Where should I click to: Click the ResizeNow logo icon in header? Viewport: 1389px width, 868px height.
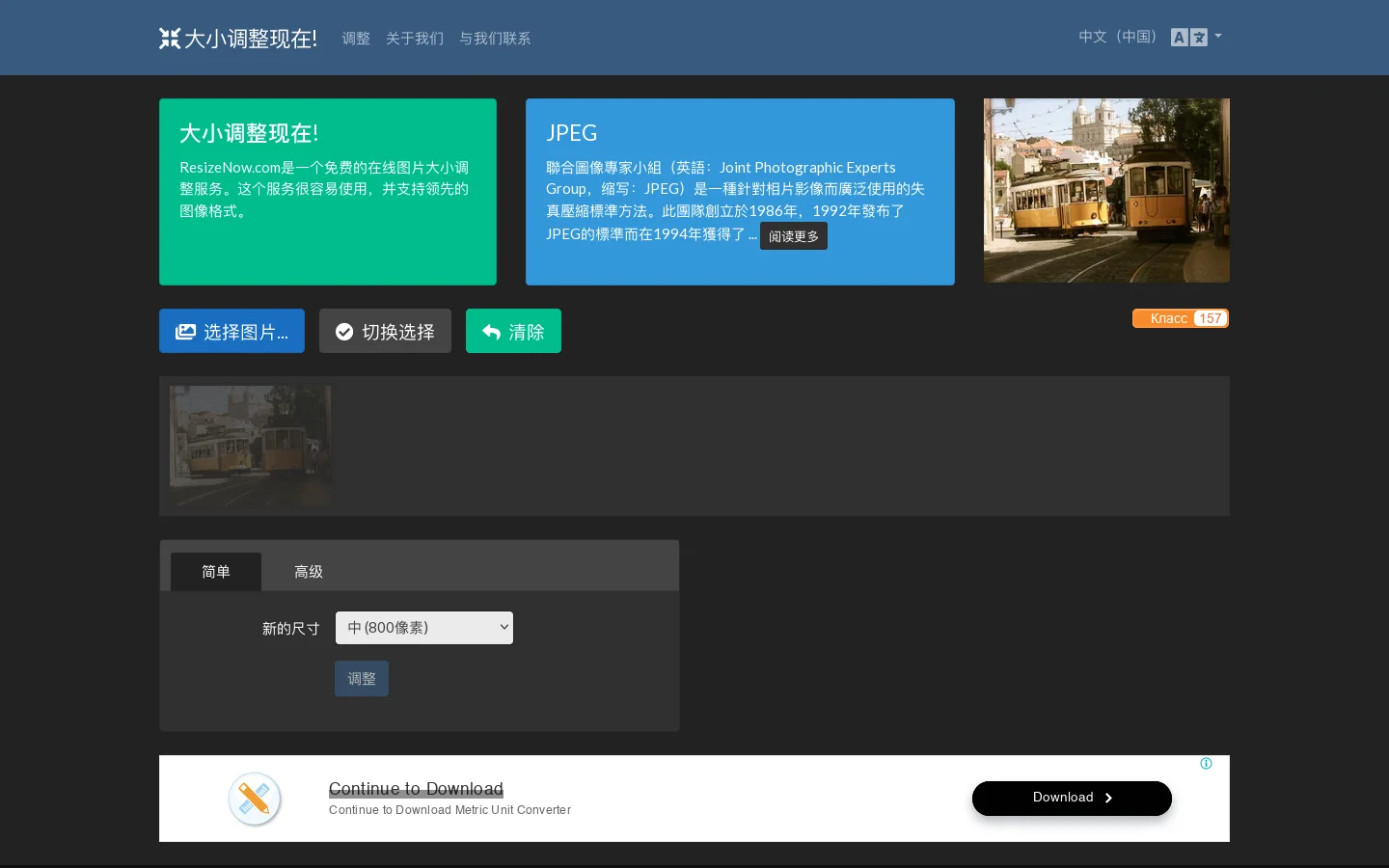click(170, 39)
